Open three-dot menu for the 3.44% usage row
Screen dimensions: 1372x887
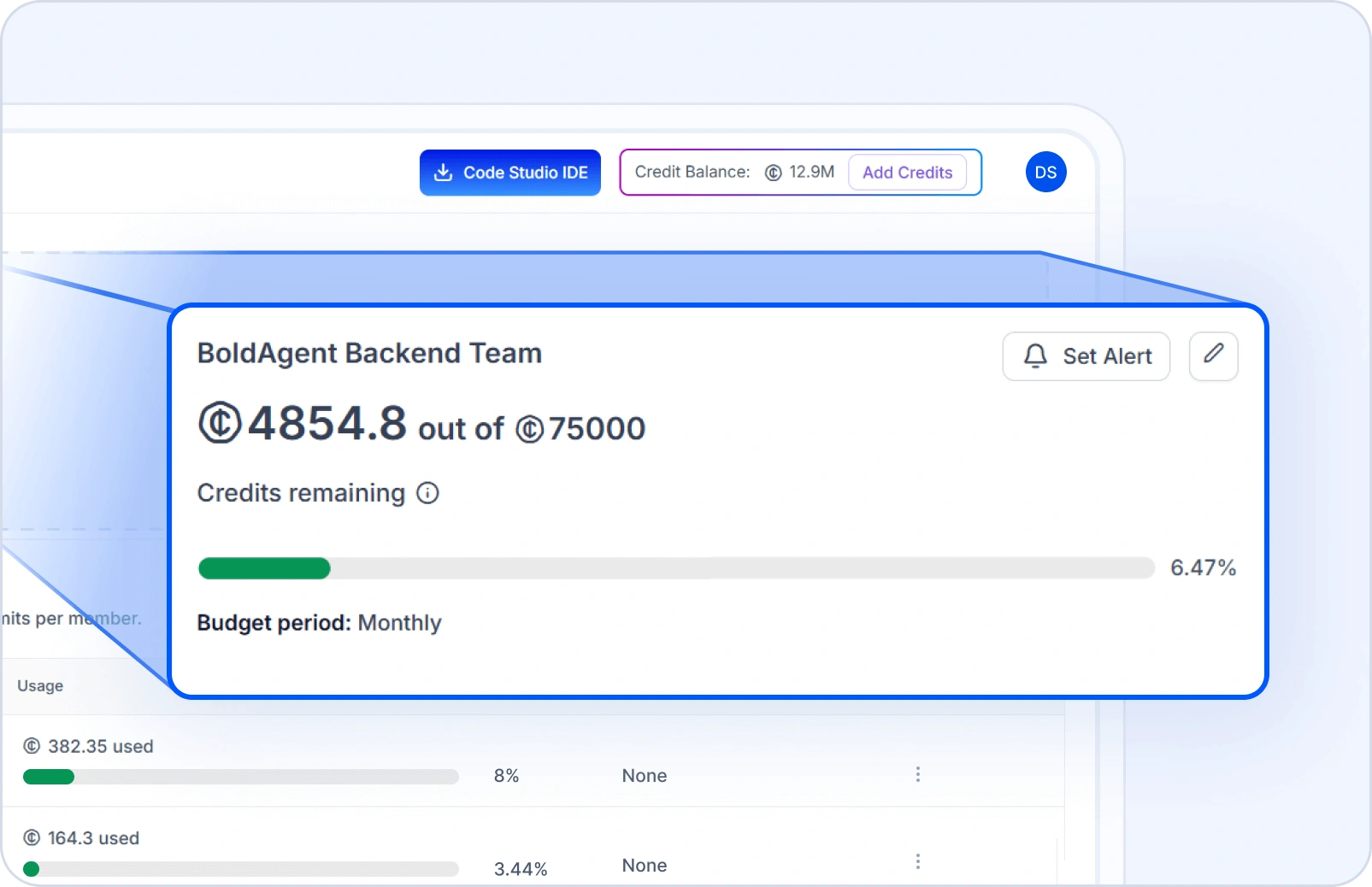(x=917, y=861)
